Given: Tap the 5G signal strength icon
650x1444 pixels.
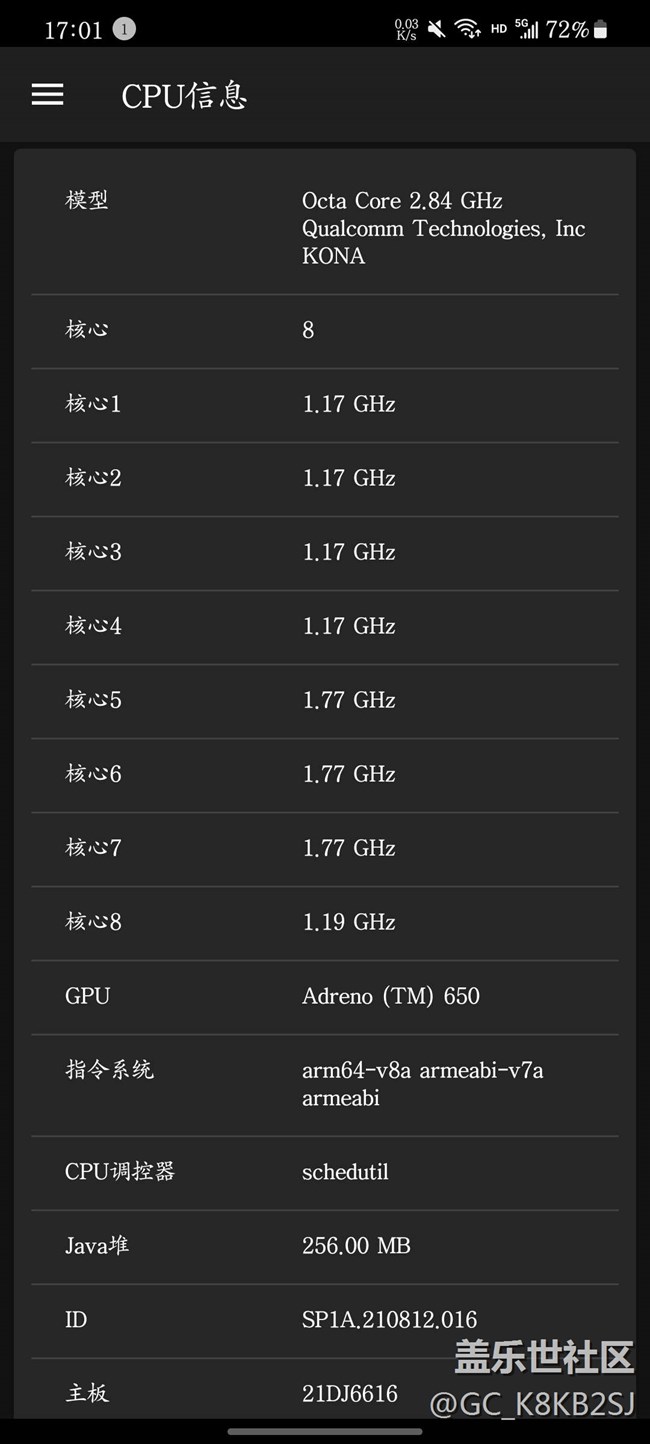Looking at the screenshot, I should [527, 29].
